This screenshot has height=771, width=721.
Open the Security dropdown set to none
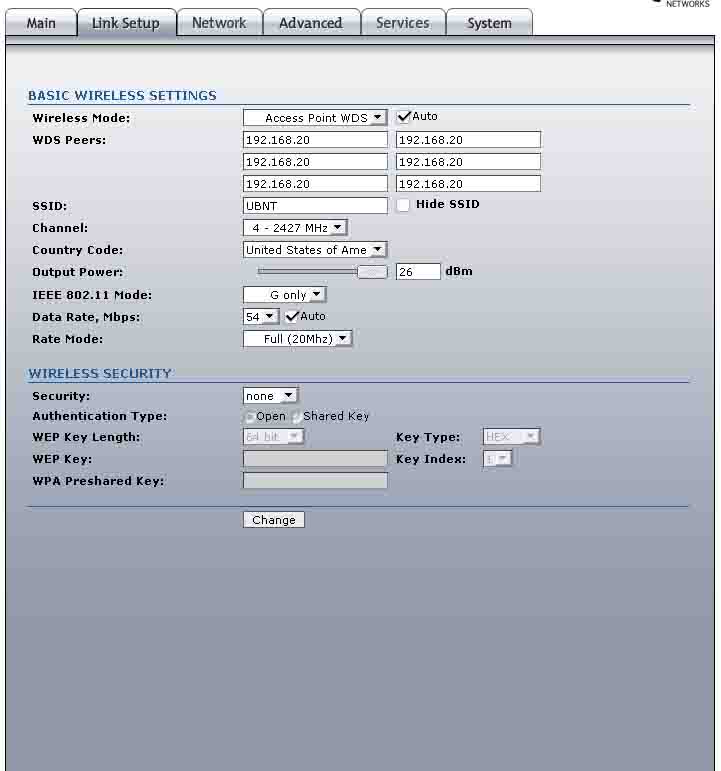pyautogui.click(x=270, y=396)
